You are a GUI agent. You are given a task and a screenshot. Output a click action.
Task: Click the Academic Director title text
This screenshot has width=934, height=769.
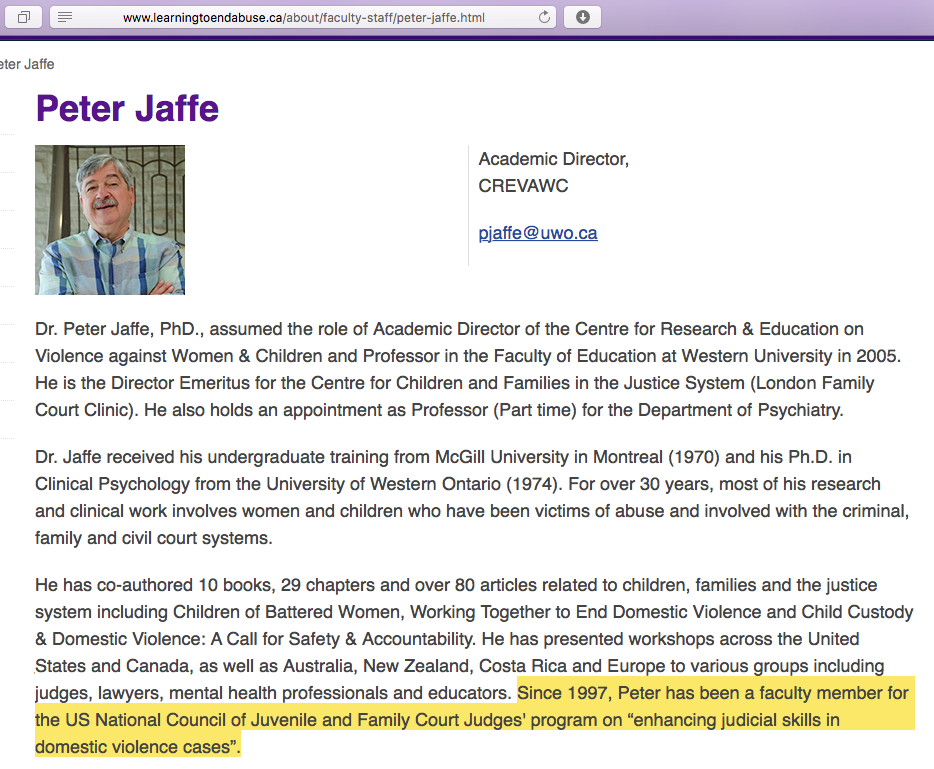point(554,159)
